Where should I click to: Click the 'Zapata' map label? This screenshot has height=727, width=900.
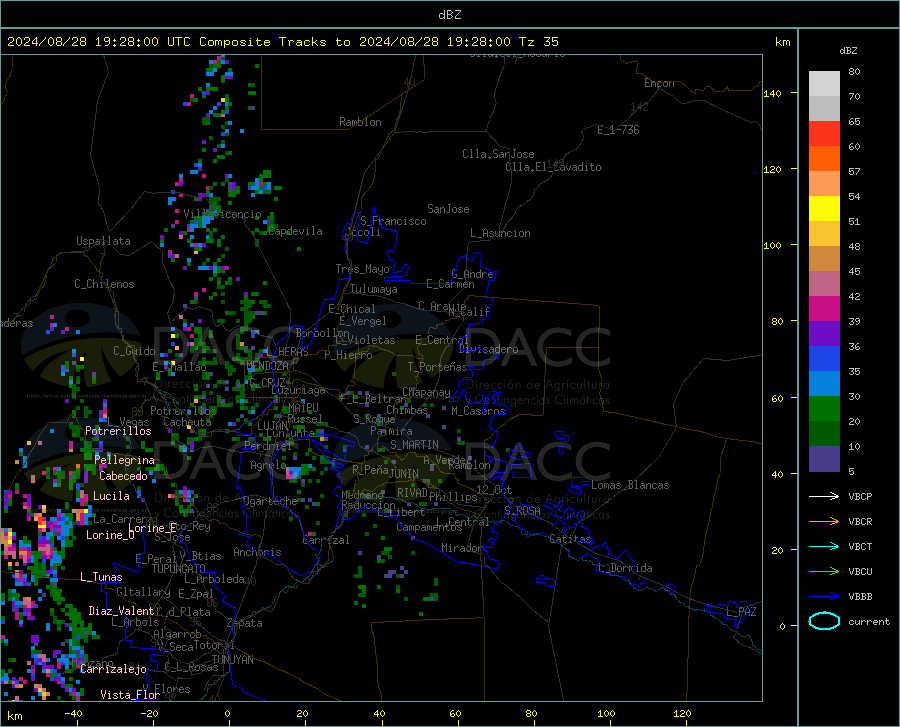click(245, 623)
